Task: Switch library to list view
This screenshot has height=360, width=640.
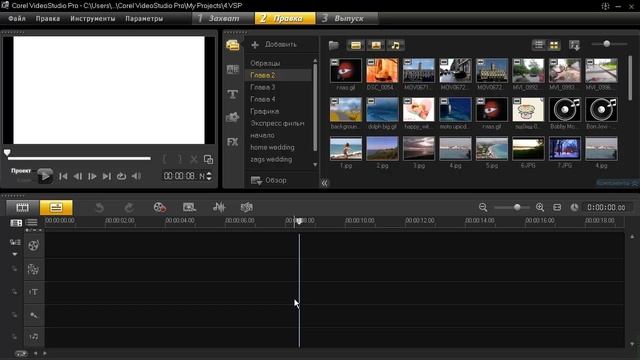Action: (x=539, y=45)
